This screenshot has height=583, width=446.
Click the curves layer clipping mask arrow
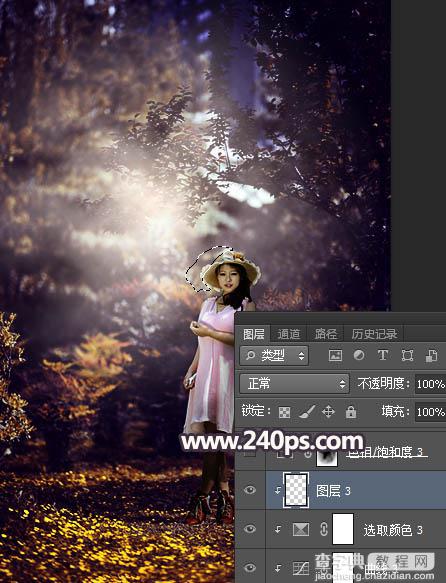click(x=278, y=568)
